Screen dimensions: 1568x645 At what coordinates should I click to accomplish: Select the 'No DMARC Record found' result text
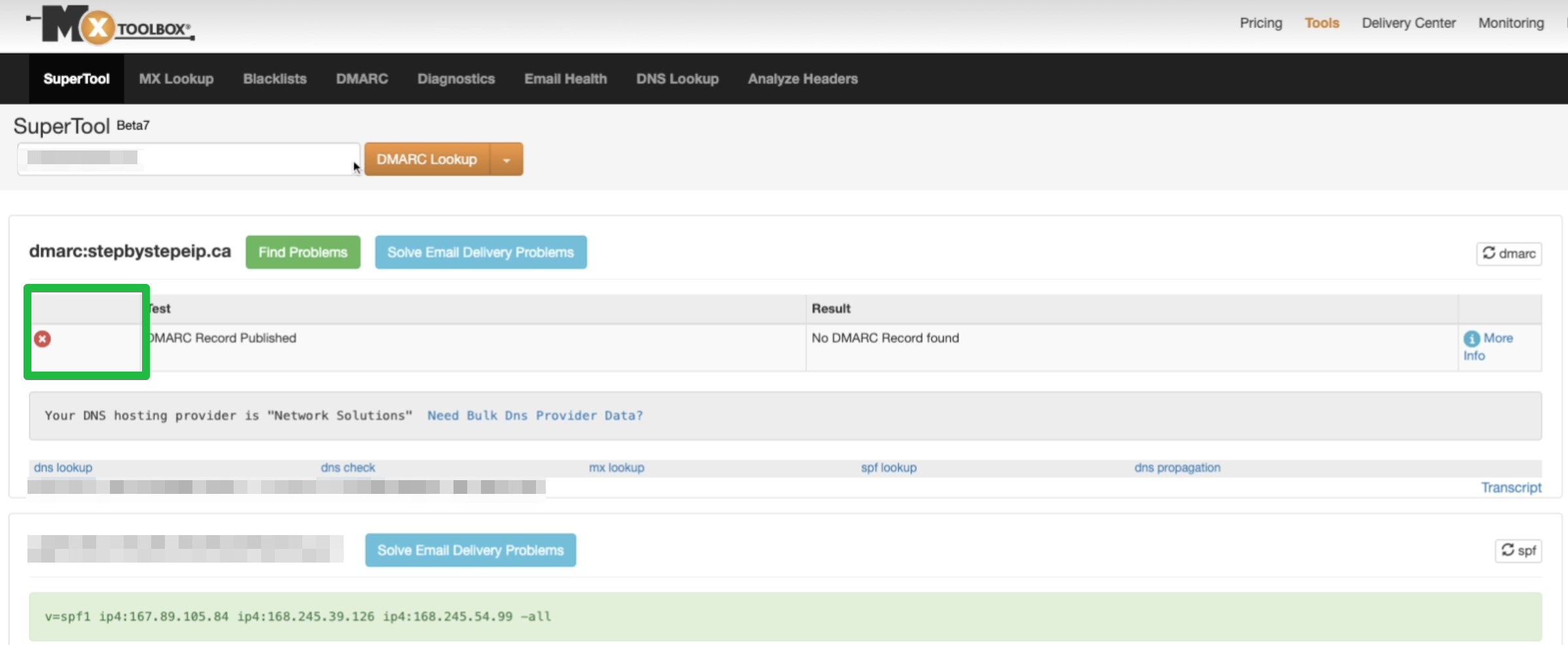click(885, 338)
